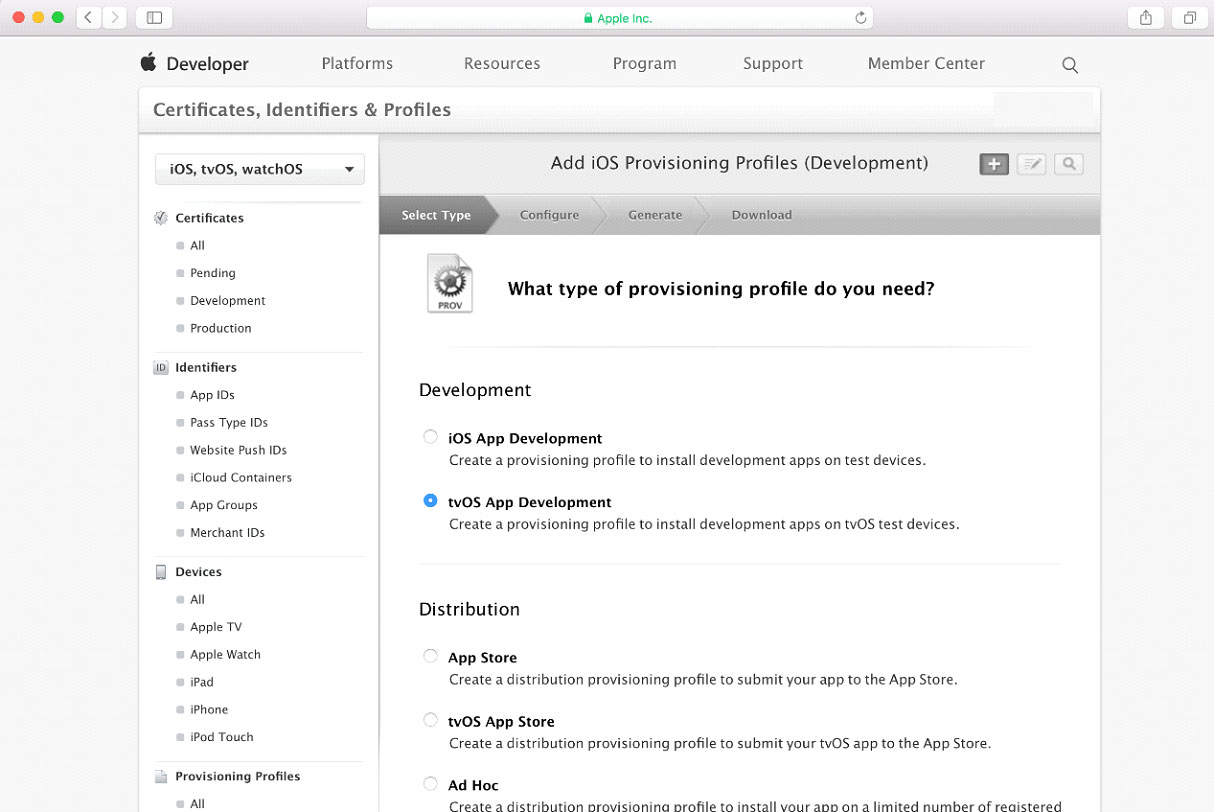Click the Safari share icon
The width and height of the screenshot is (1214, 812).
[x=1146, y=18]
